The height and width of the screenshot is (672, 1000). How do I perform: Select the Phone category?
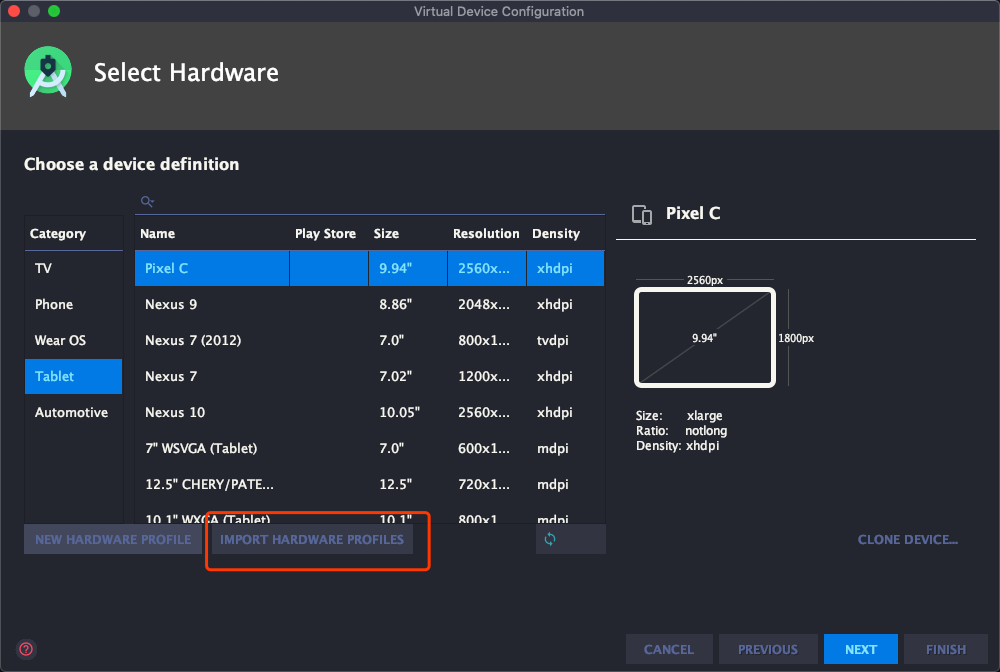73,304
